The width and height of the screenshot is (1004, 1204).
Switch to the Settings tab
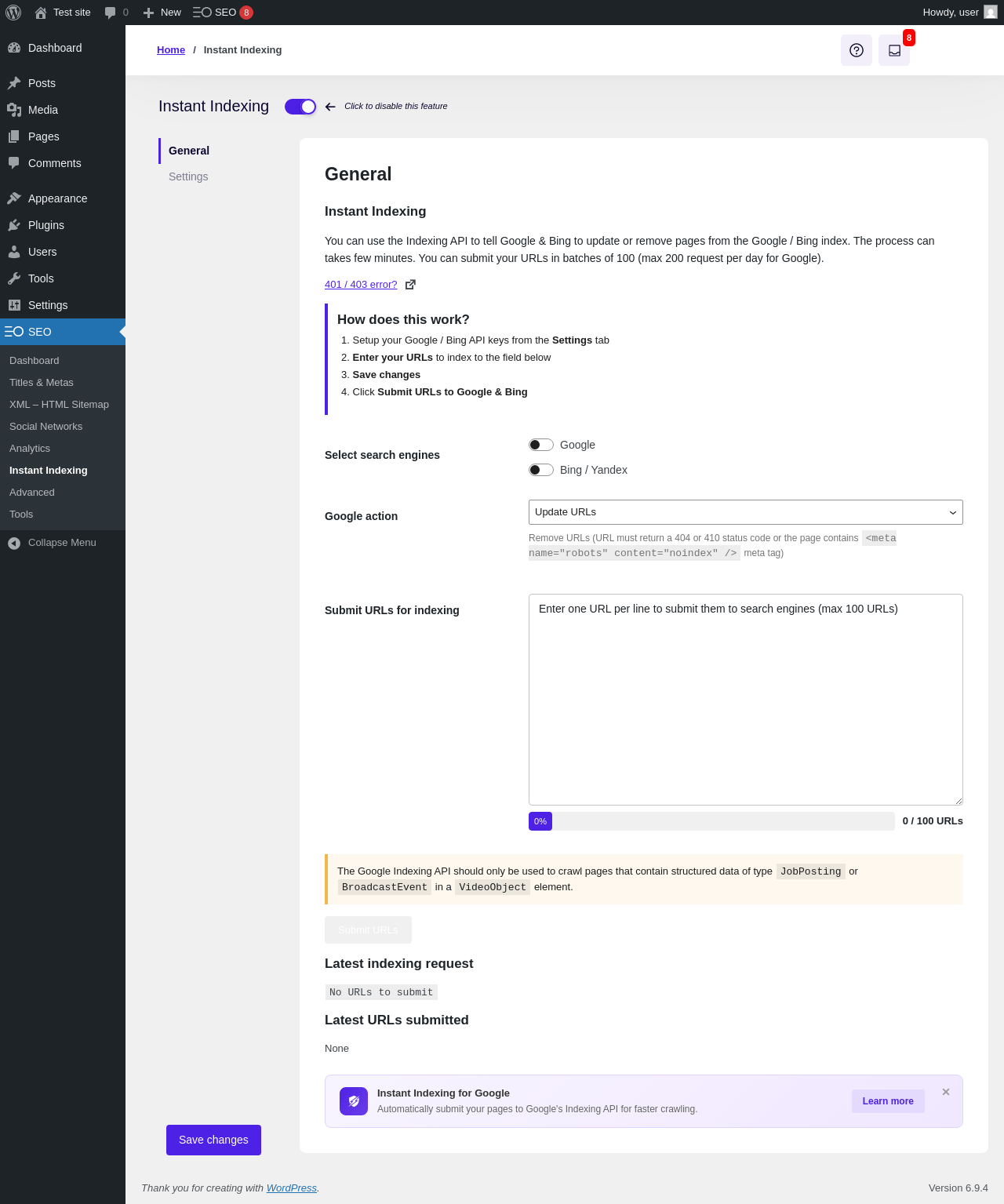point(188,176)
